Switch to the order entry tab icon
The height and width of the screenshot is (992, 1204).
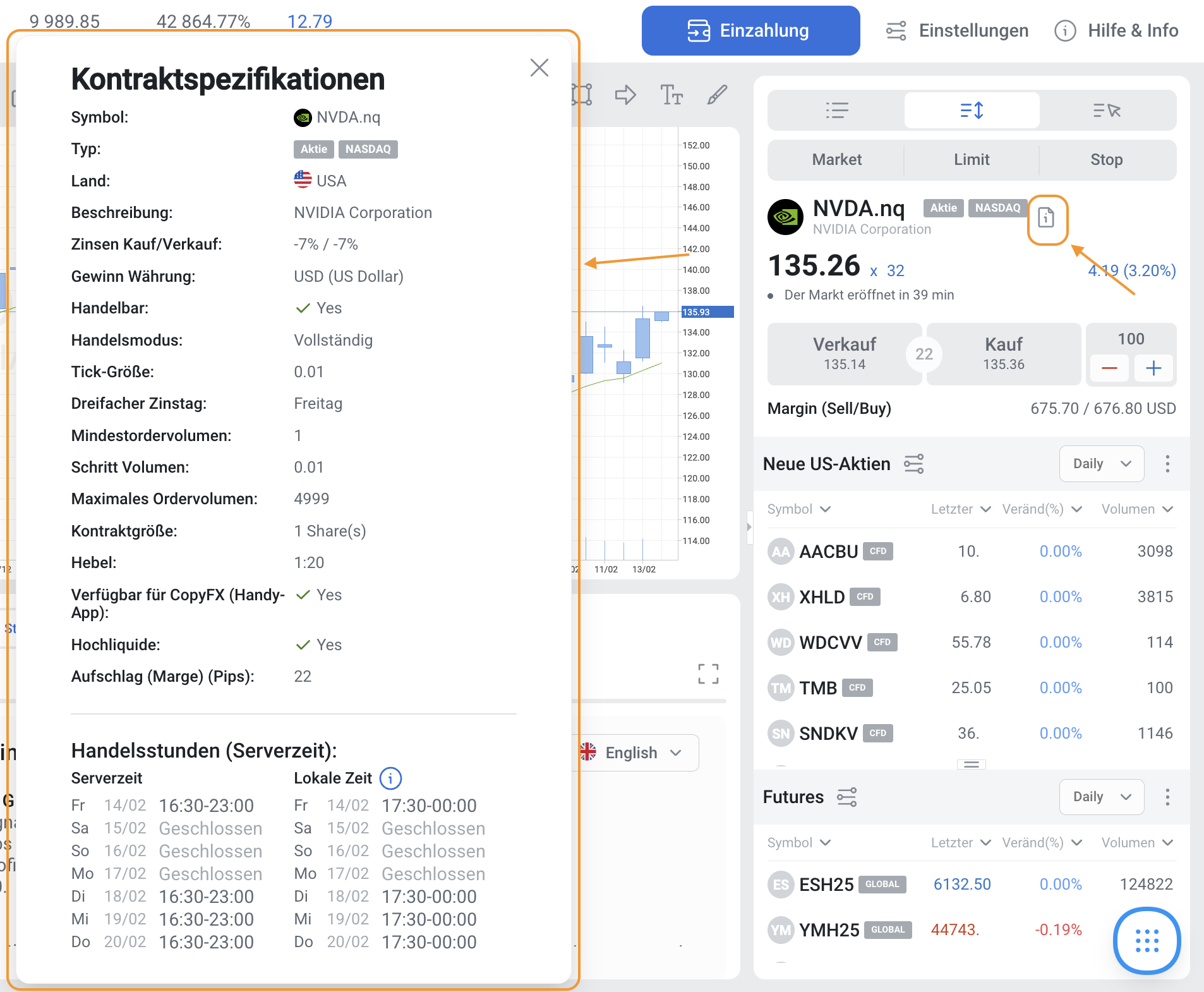click(972, 111)
